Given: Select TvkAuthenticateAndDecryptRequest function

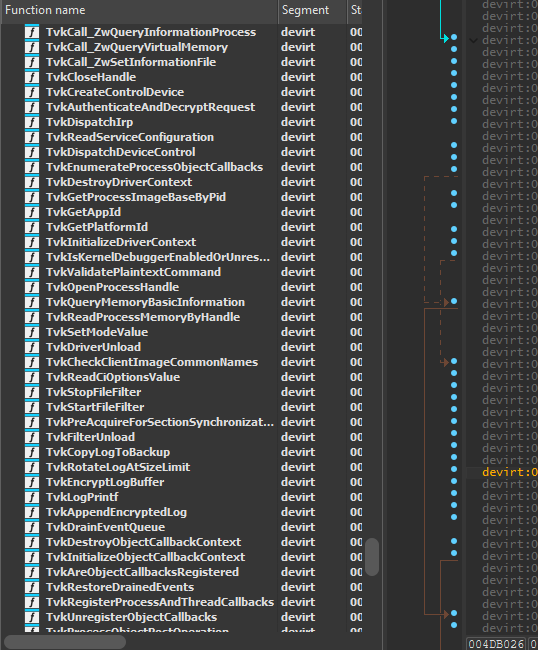Looking at the screenshot, I should click(150, 107).
